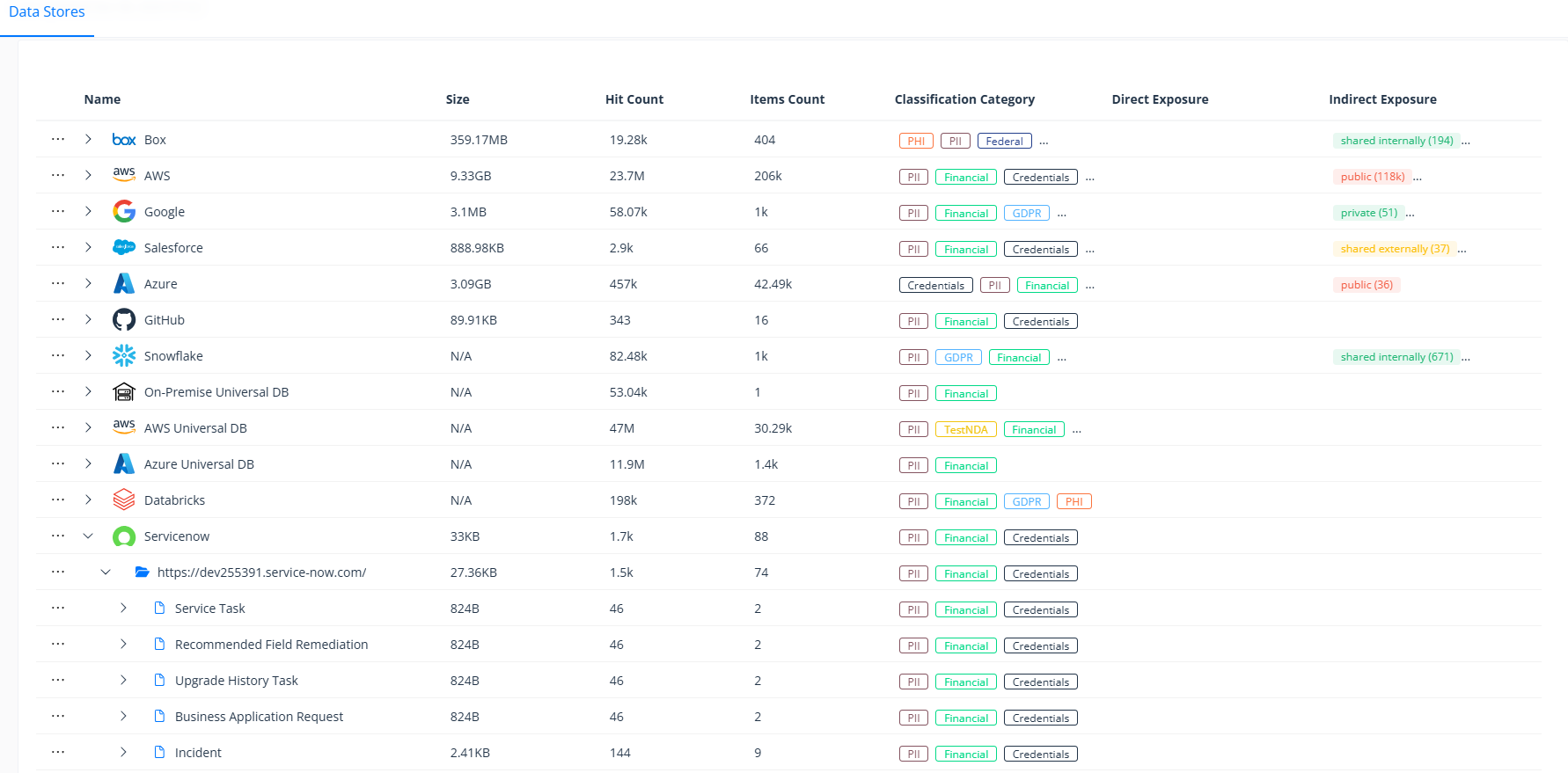The width and height of the screenshot is (1568, 773).
Task: Expand the AWS data store row
Action: 88,175
